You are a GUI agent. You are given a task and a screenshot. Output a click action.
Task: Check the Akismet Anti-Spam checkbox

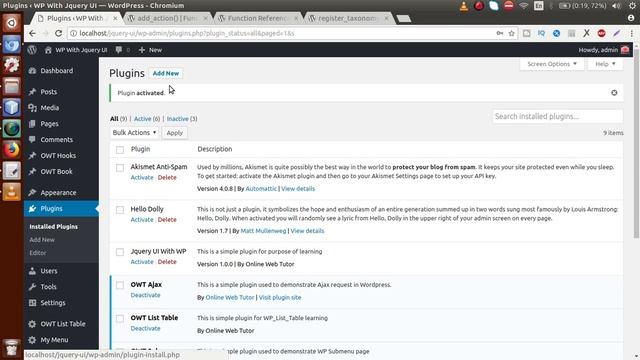pos(120,168)
